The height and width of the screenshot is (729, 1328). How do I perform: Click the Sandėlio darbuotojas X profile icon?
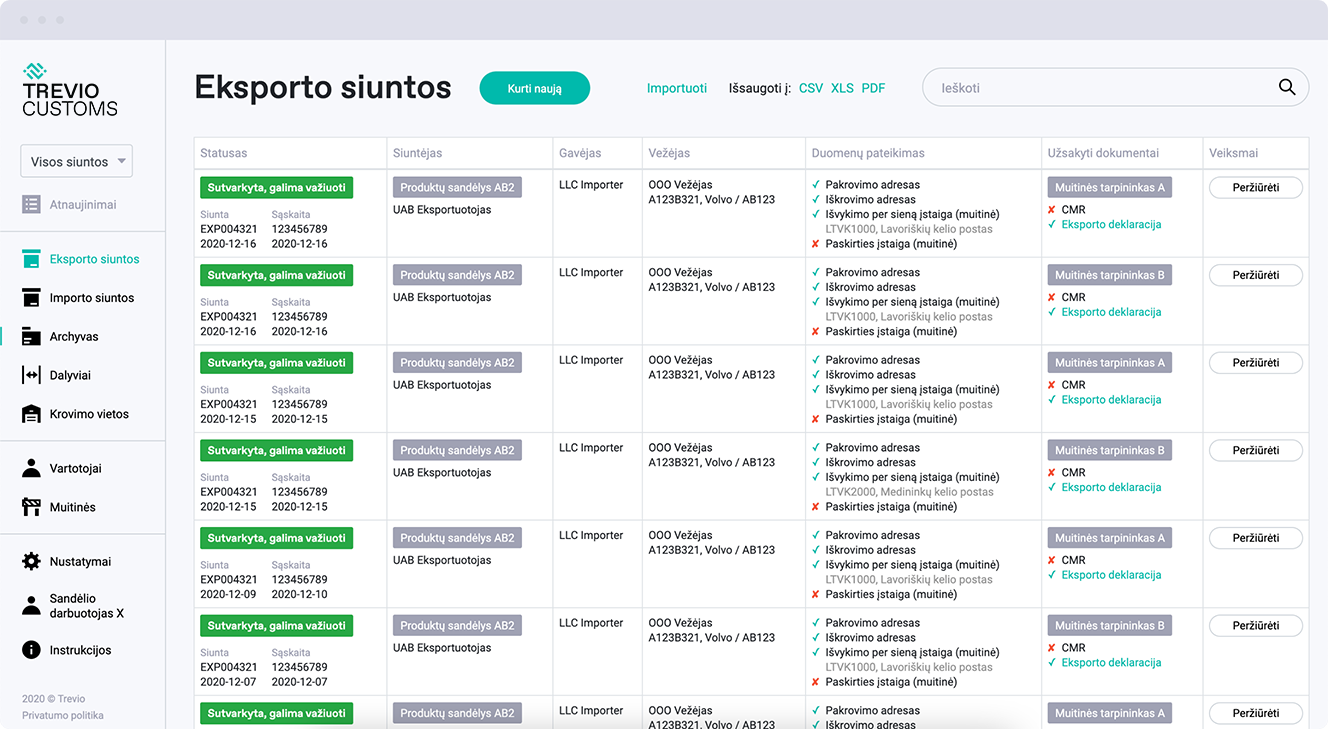tap(31, 606)
